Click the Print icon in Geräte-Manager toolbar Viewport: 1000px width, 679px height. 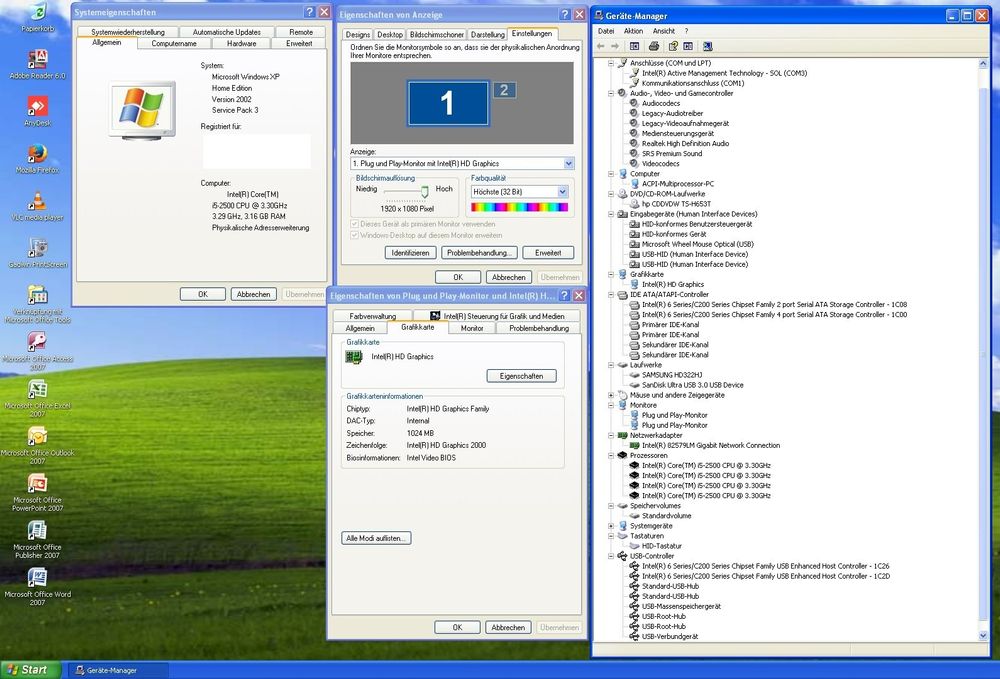click(x=654, y=46)
